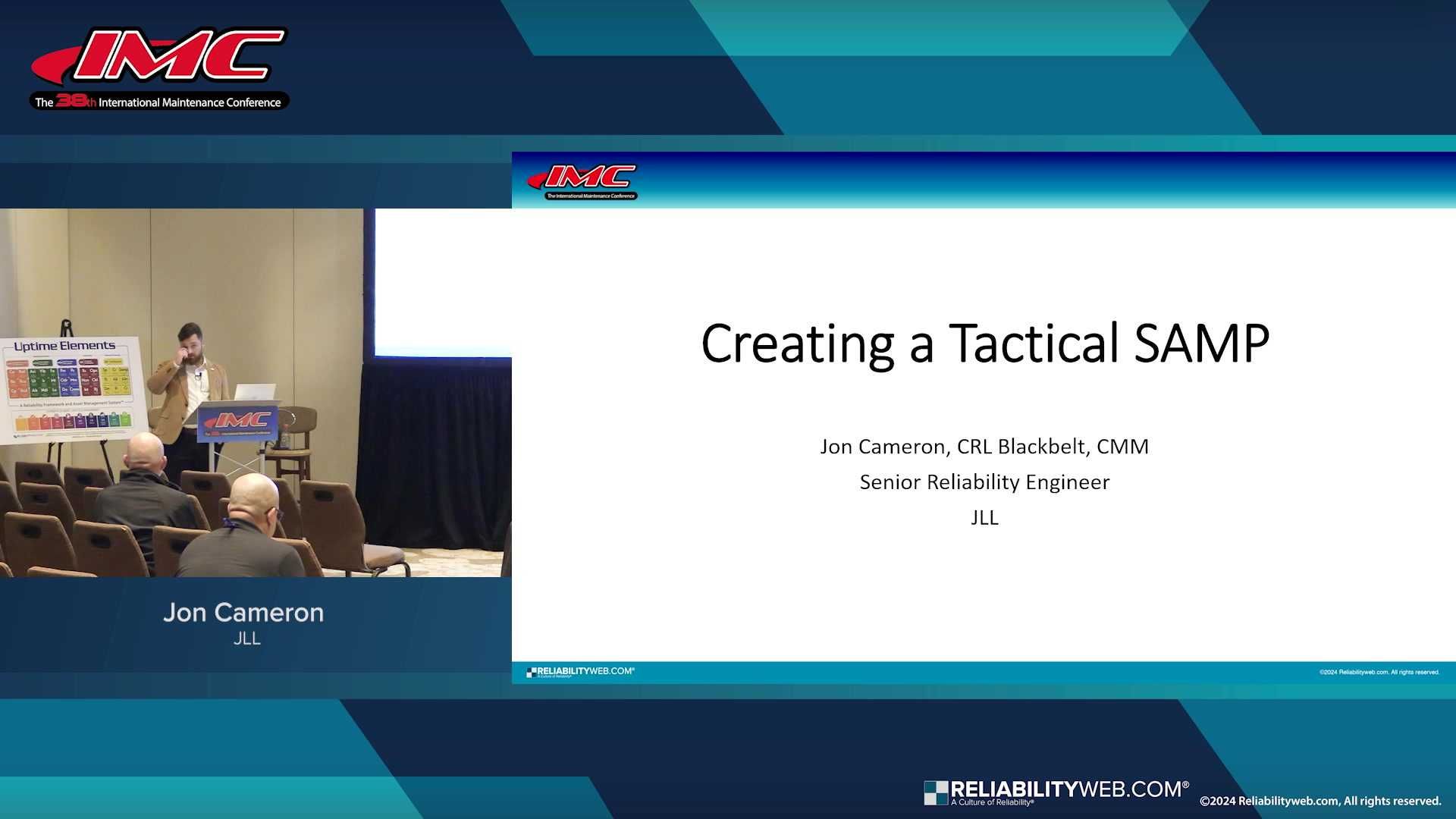The width and height of the screenshot is (1456, 819).
Task: Collapse the red header banner on the poster
Action: tap(17, 362)
